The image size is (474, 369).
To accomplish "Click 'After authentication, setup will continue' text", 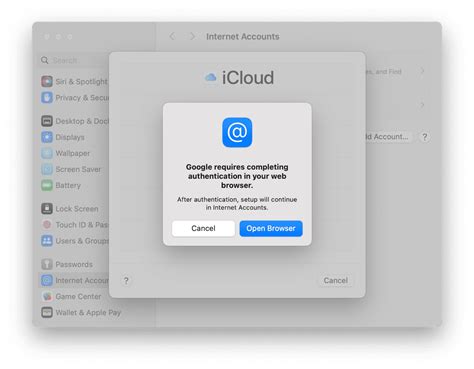I will (237, 203).
